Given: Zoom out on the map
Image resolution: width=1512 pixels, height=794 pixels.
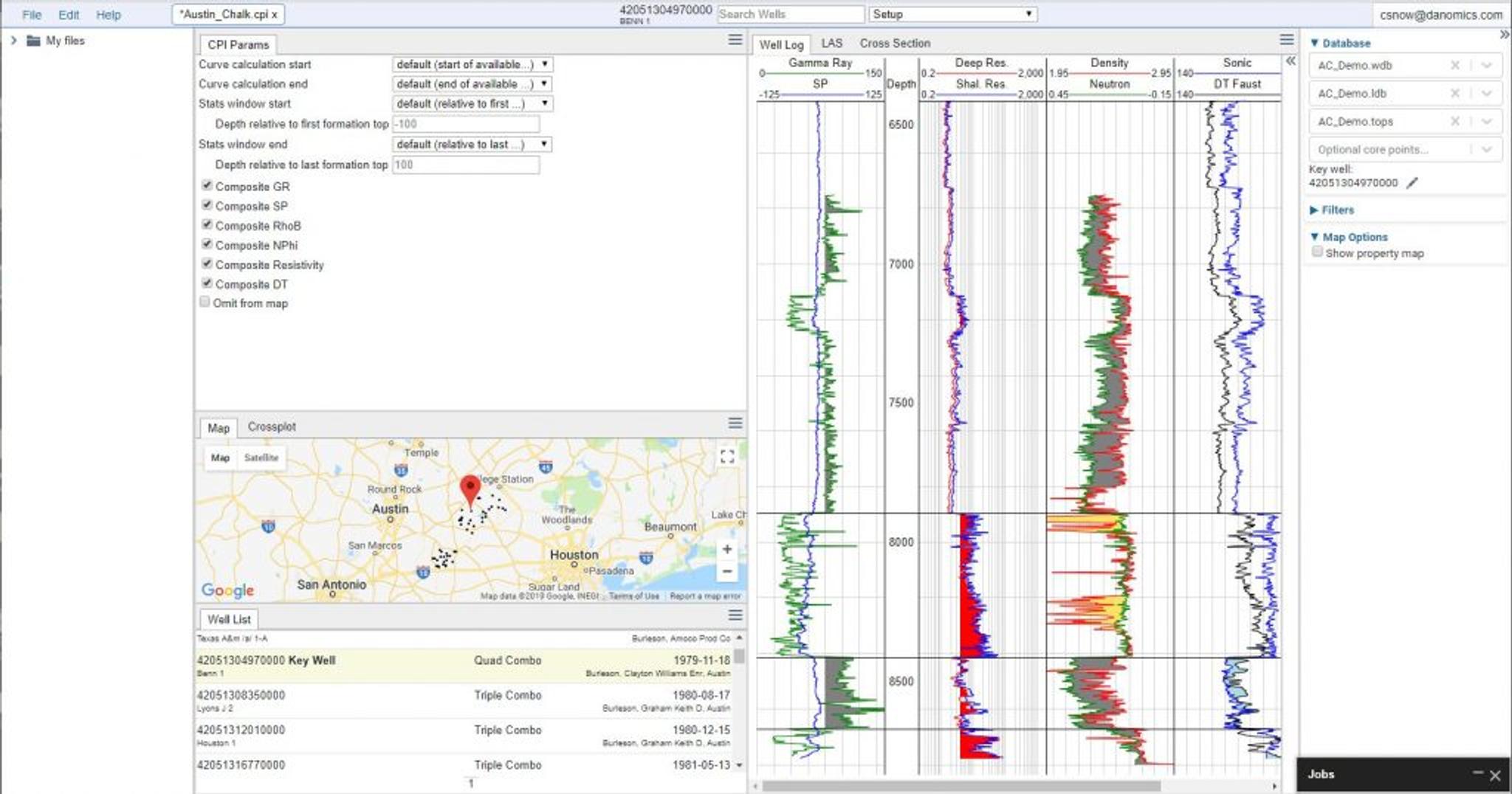Looking at the screenshot, I should [x=726, y=572].
